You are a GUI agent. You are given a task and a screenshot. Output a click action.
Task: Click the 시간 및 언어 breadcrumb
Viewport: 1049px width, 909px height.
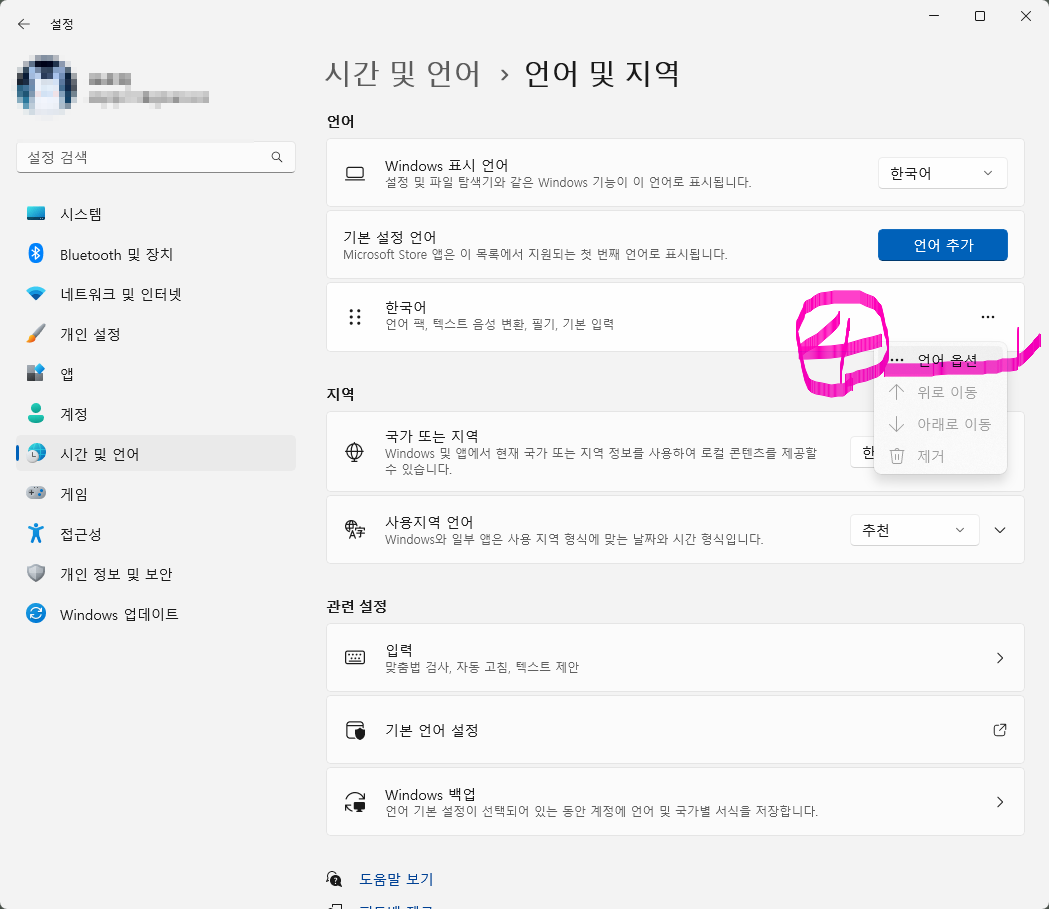[x=402, y=74]
